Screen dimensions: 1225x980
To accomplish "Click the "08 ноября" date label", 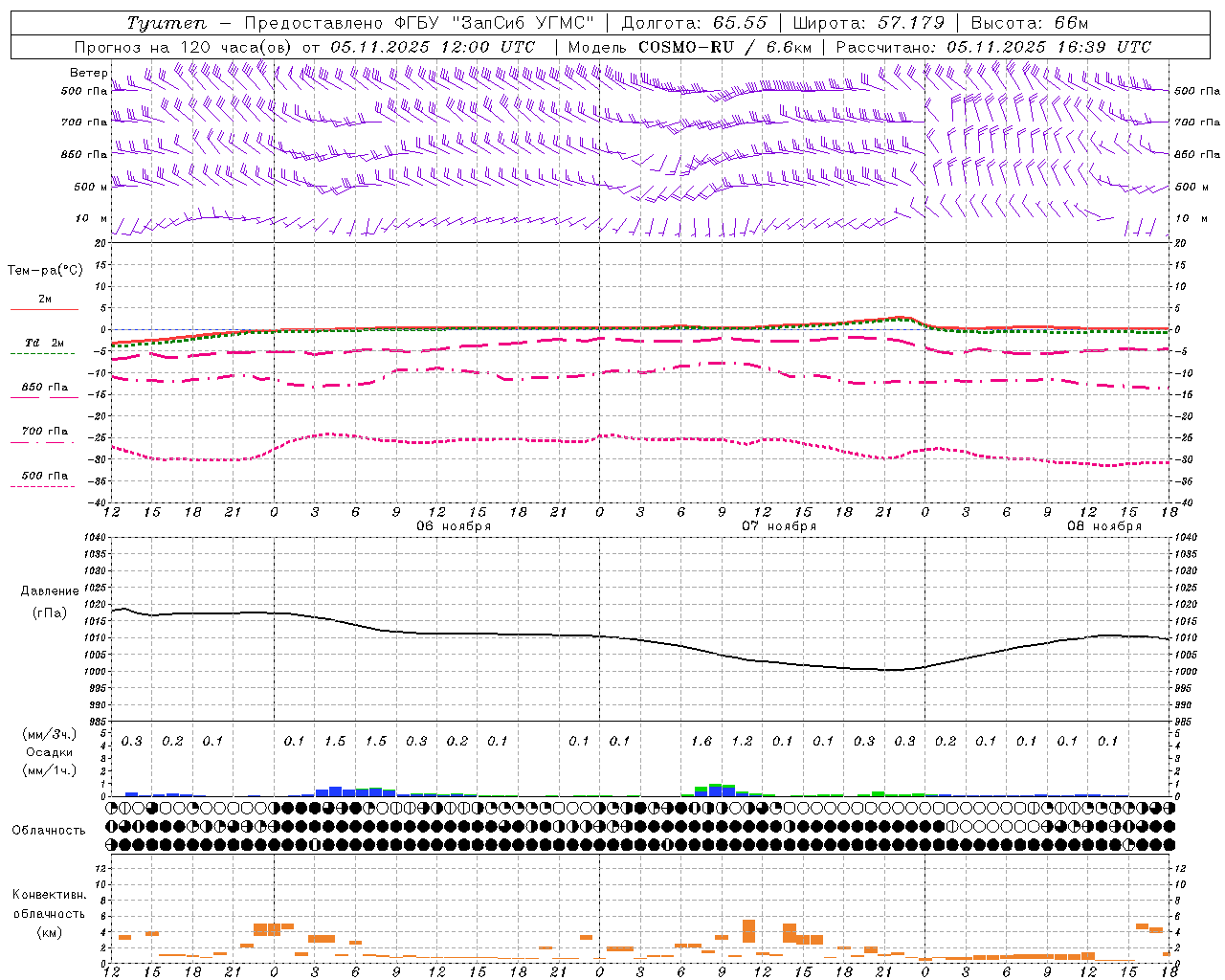I will [x=1104, y=526].
